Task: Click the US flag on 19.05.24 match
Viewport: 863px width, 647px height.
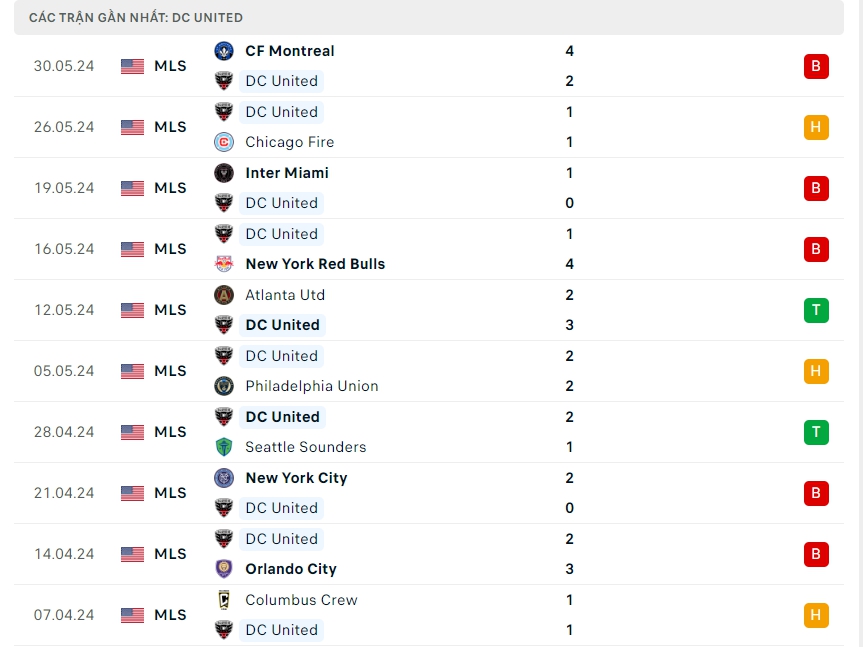Action: (x=132, y=188)
